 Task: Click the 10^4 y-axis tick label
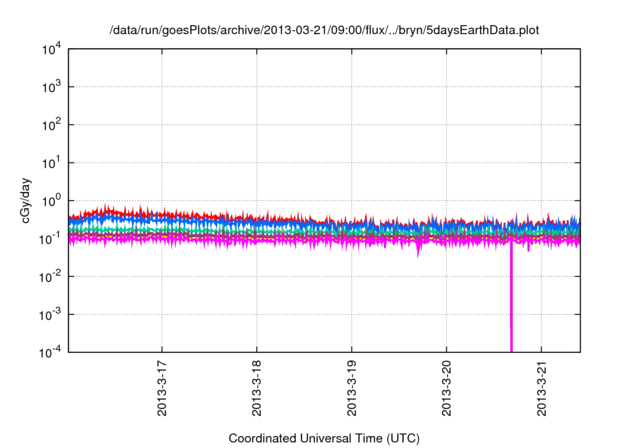51,49
